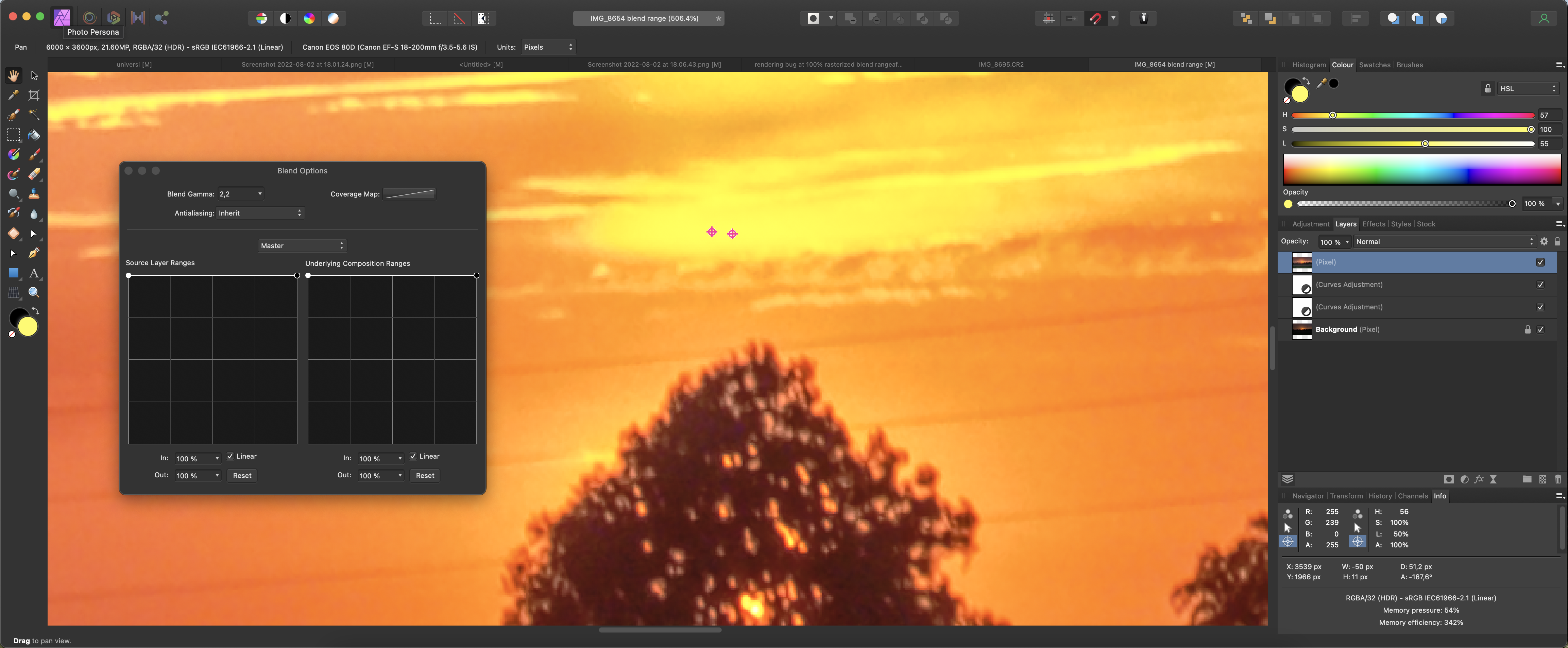Click the Deselect toolbar icon
Image resolution: width=1568 pixels, height=648 pixels.
[460, 18]
